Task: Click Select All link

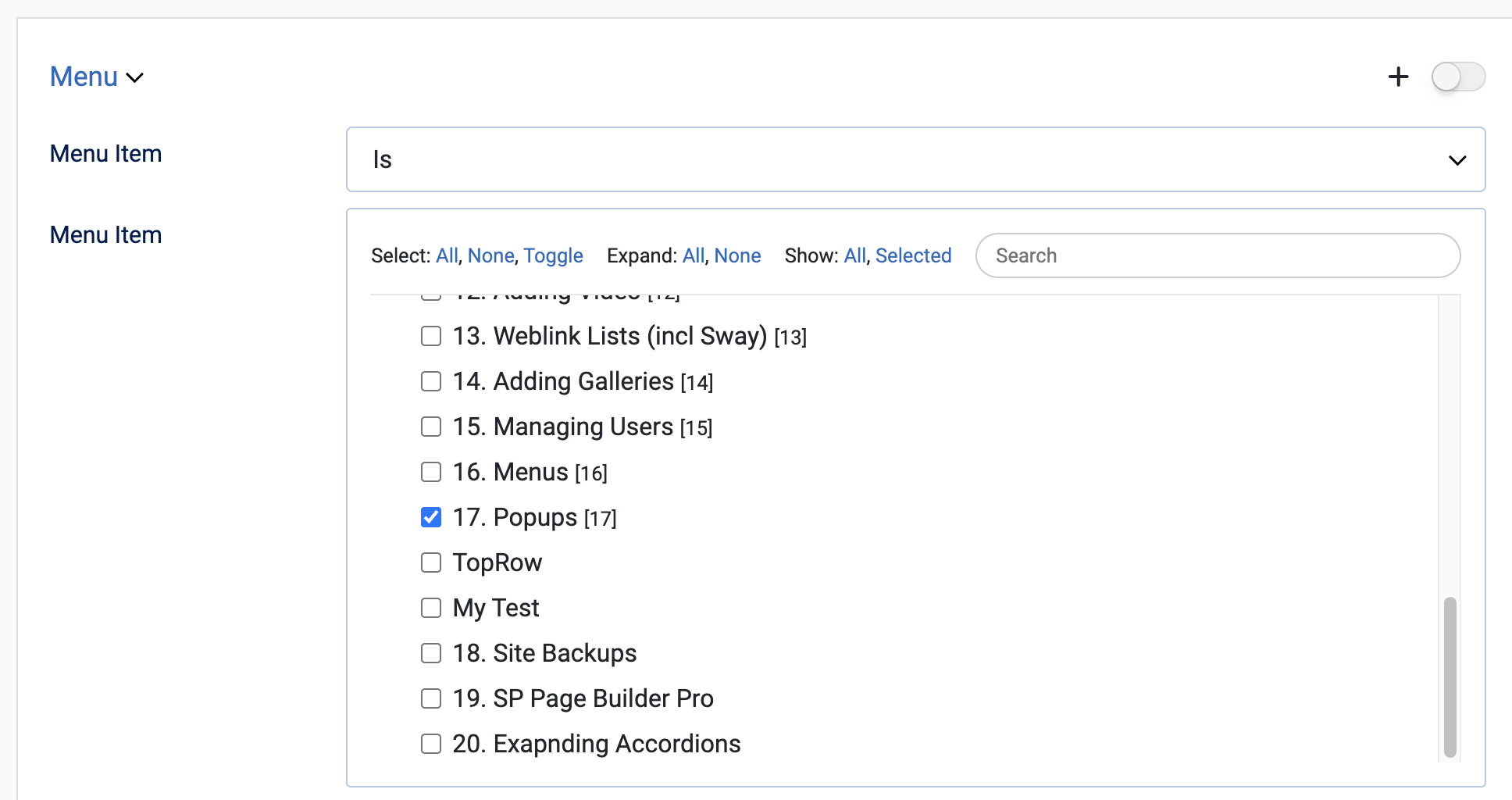Action: point(447,255)
